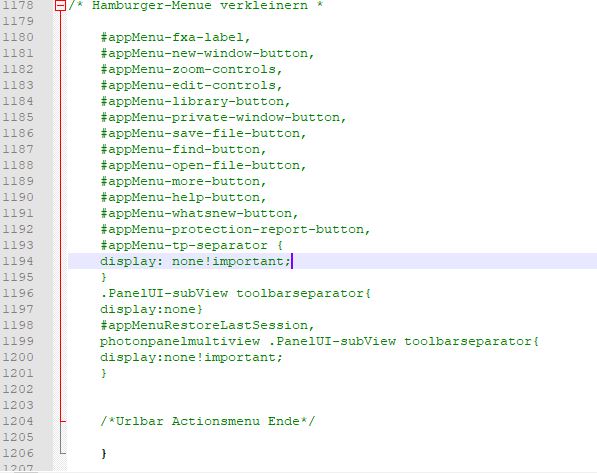597x473 pixels.
Task: Click line number 1204 in the gutter
Action: (18, 421)
